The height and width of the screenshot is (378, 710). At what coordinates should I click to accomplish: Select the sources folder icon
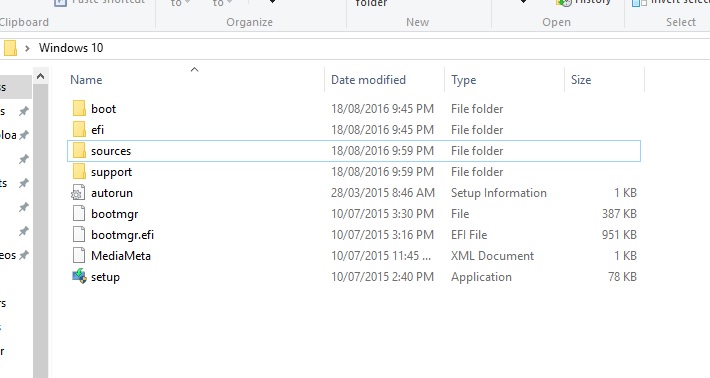[79, 151]
